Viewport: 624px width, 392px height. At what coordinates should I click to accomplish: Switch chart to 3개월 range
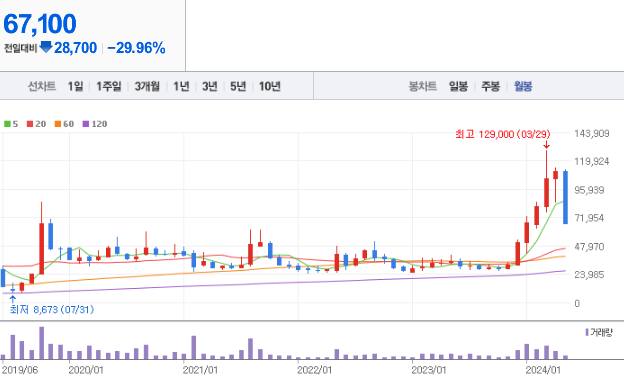pos(147,86)
